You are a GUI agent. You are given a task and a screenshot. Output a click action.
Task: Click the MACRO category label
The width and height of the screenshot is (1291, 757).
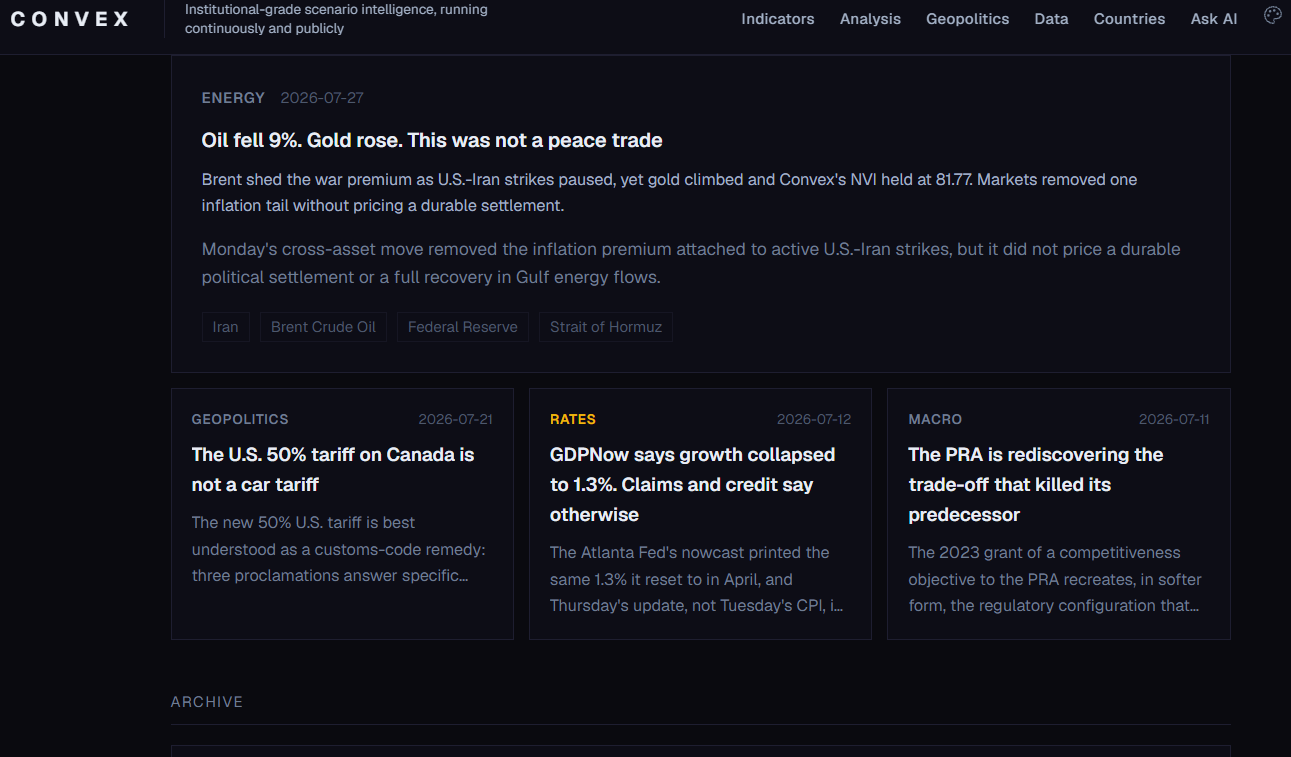[x=935, y=419]
